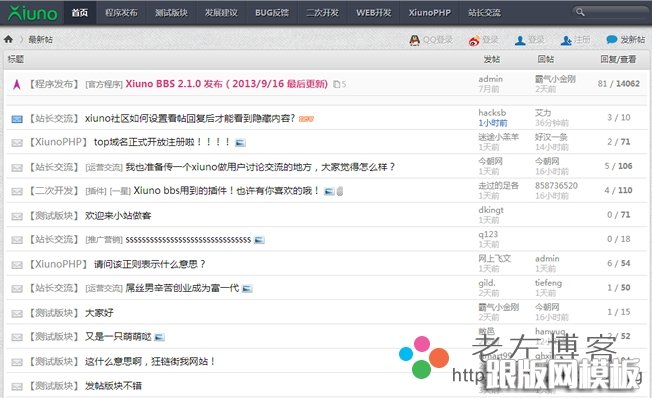Open the 发展建议 navigation tab
The height and width of the screenshot is (398, 652).
[x=221, y=13]
